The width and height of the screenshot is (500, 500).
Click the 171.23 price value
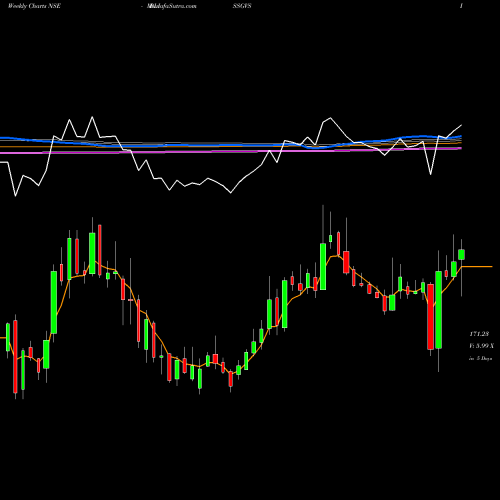[479, 334]
